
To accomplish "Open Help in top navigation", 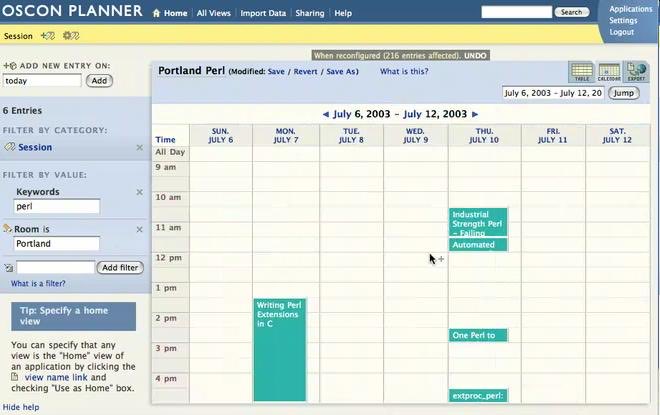I will (343, 13).
